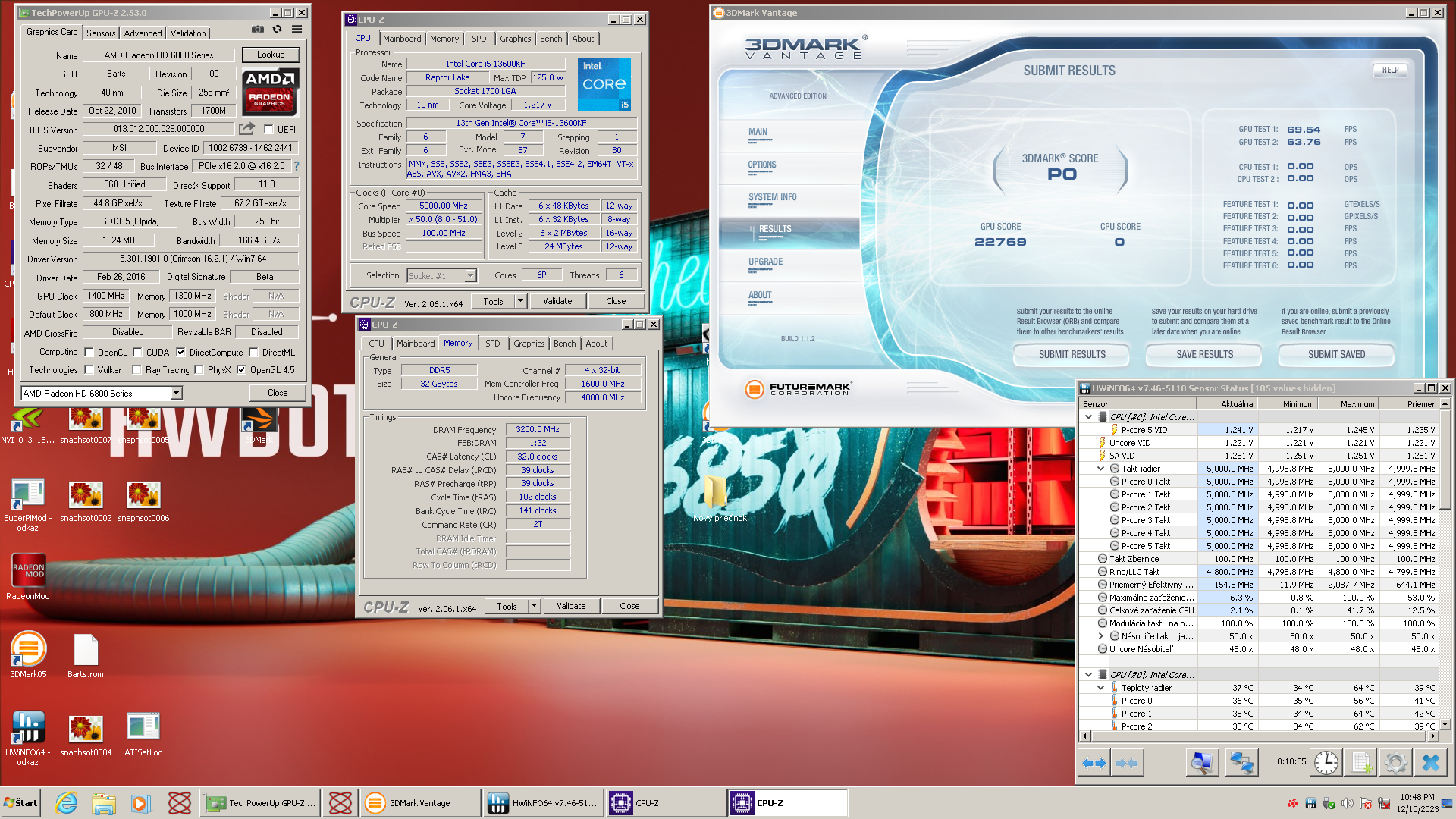Image resolution: width=1456 pixels, height=819 pixels.
Task: Toggle the PhysX checkbox
Action: coord(199,370)
